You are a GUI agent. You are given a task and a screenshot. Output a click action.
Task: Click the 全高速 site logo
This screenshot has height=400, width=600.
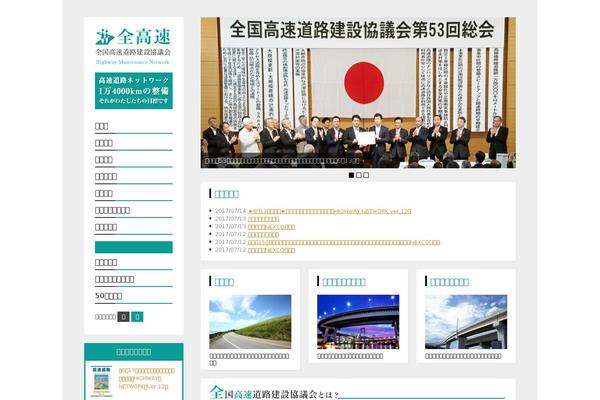[x=133, y=46]
